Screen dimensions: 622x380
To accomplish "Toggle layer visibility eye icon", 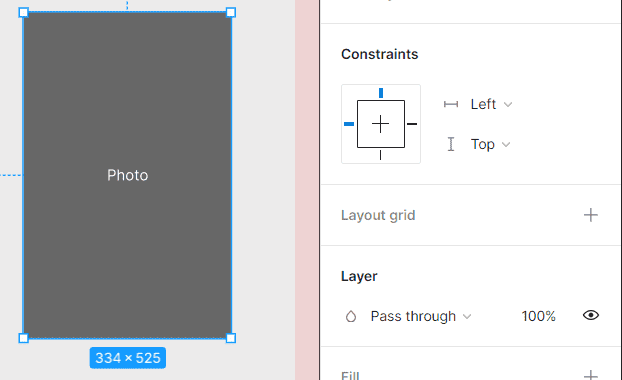I will pyautogui.click(x=591, y=315).
